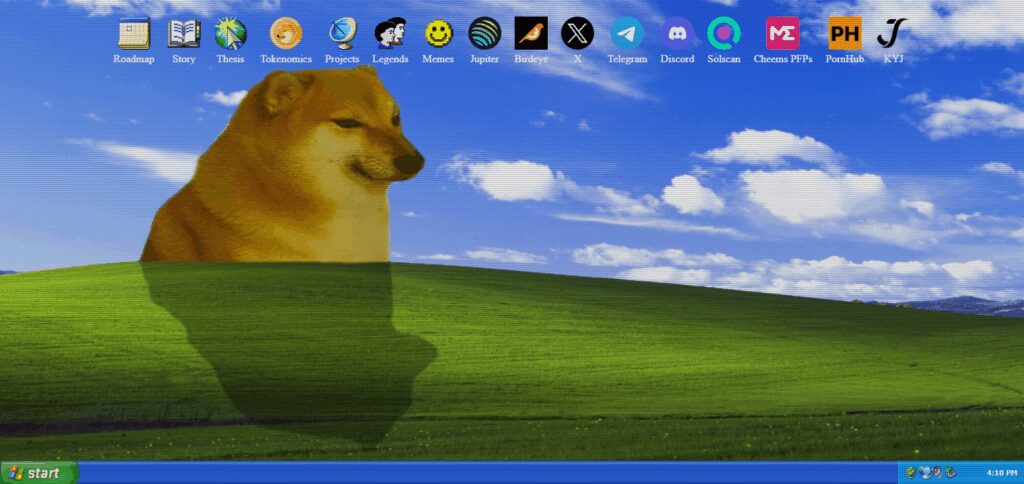Click the Start button

click(39, 473)
